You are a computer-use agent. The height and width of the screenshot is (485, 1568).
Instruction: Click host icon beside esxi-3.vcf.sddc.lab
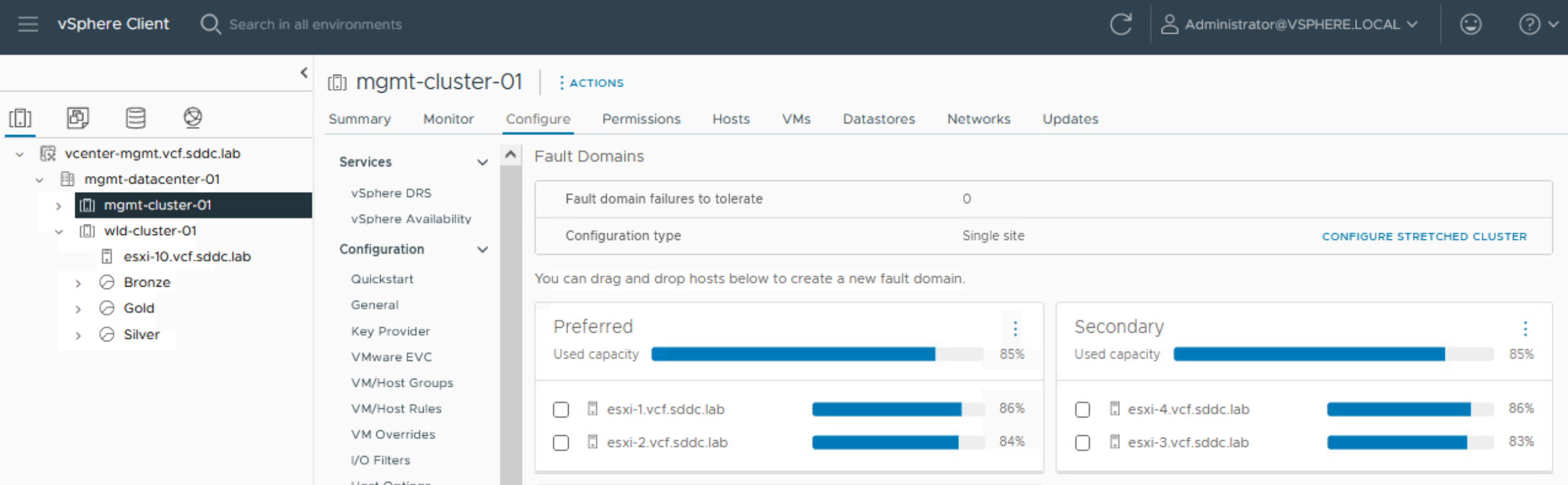click(1114, 442)
